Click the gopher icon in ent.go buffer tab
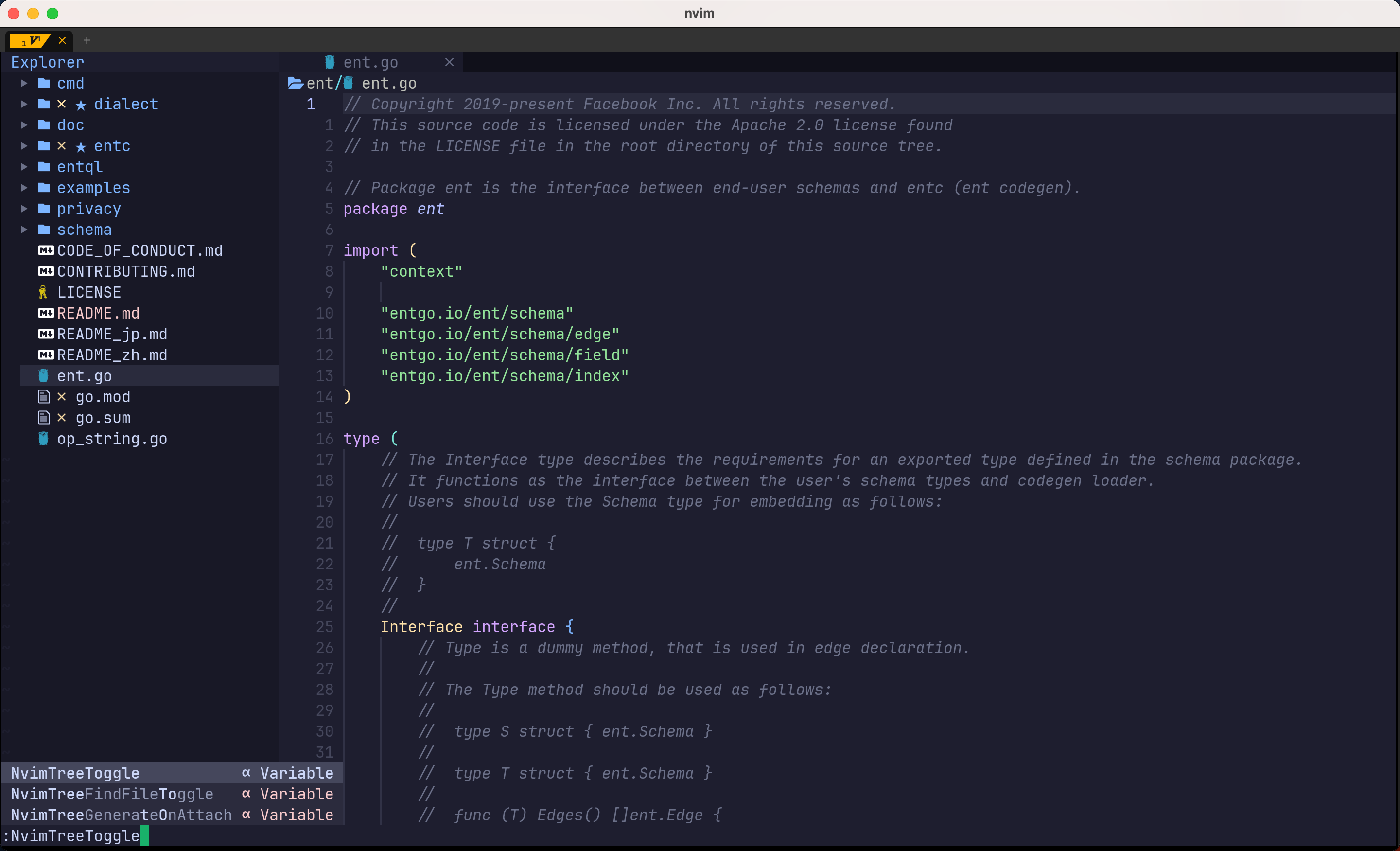The height and width of the screenshot is (851, 1400). click(x=330, y=62)
